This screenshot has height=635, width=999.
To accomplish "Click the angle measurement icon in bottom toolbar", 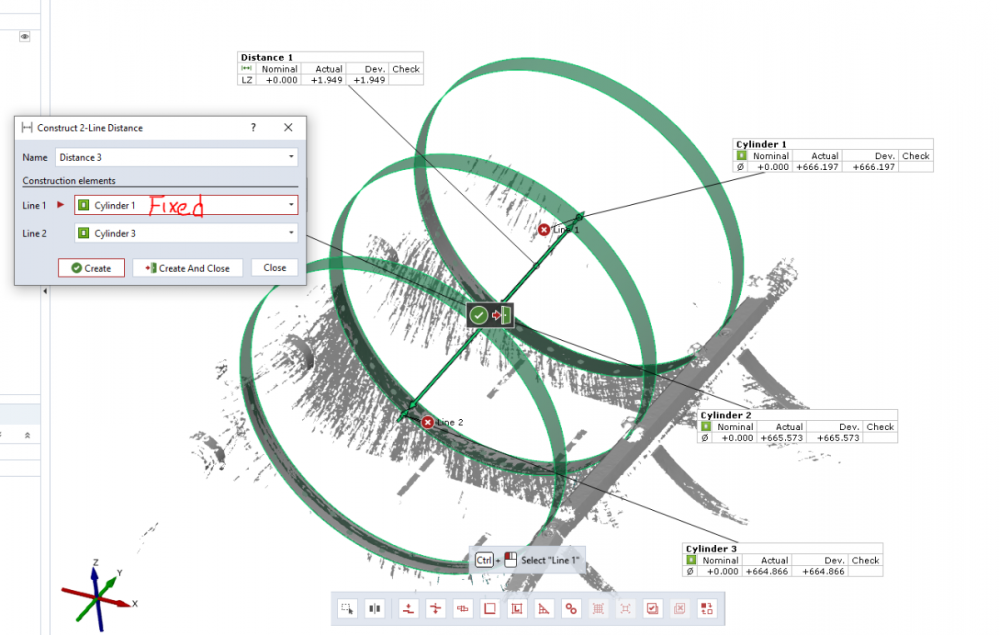I will point(544,608).
